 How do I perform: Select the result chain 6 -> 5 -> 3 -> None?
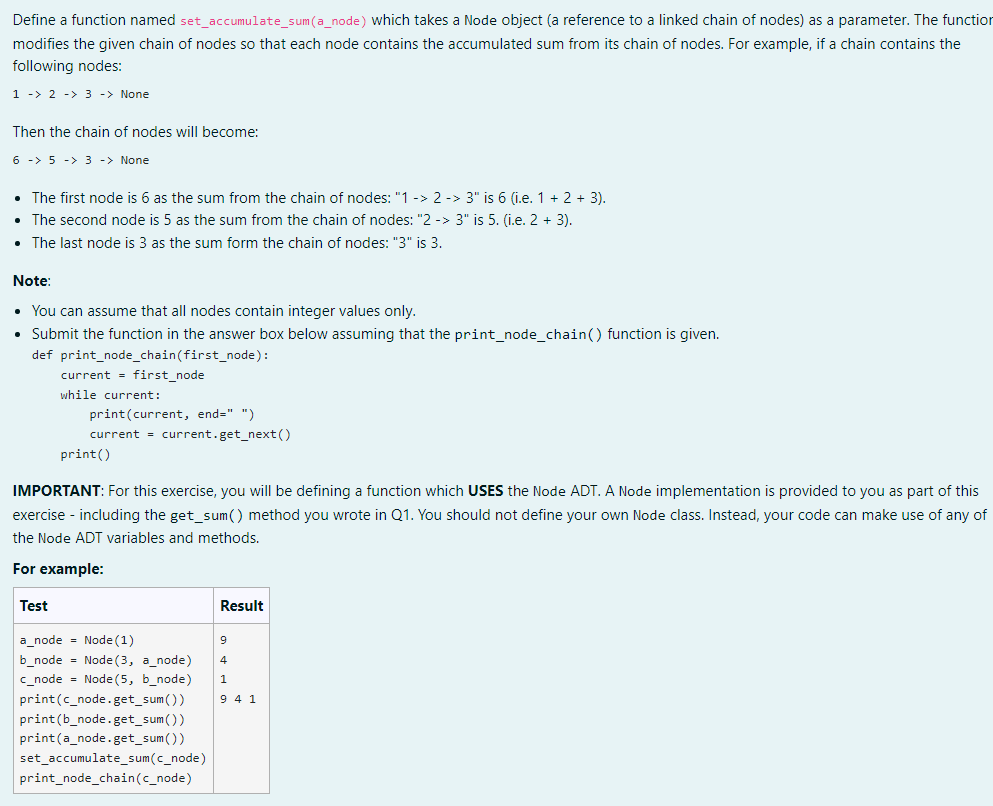pos(78,160)
